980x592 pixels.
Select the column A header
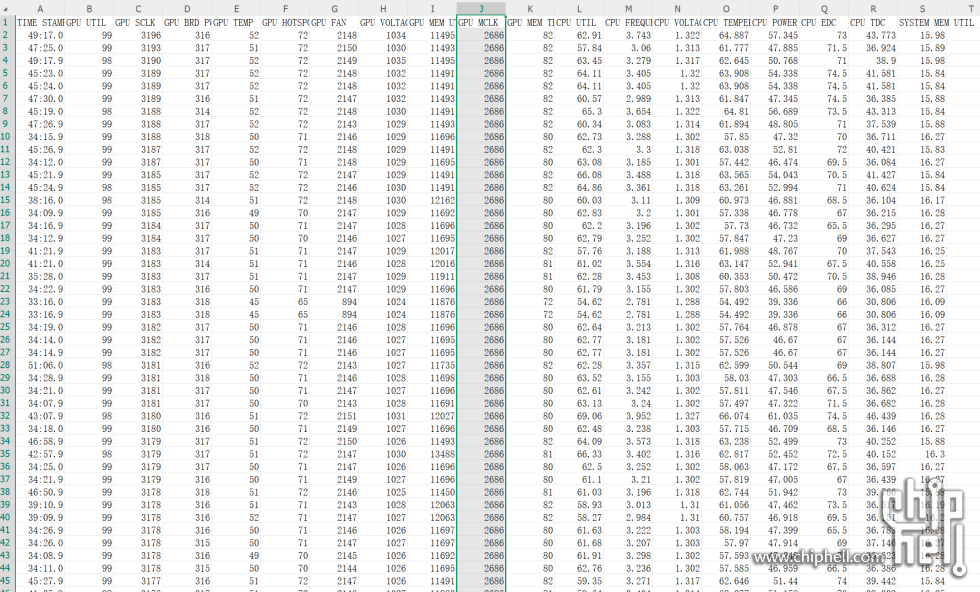40,9
